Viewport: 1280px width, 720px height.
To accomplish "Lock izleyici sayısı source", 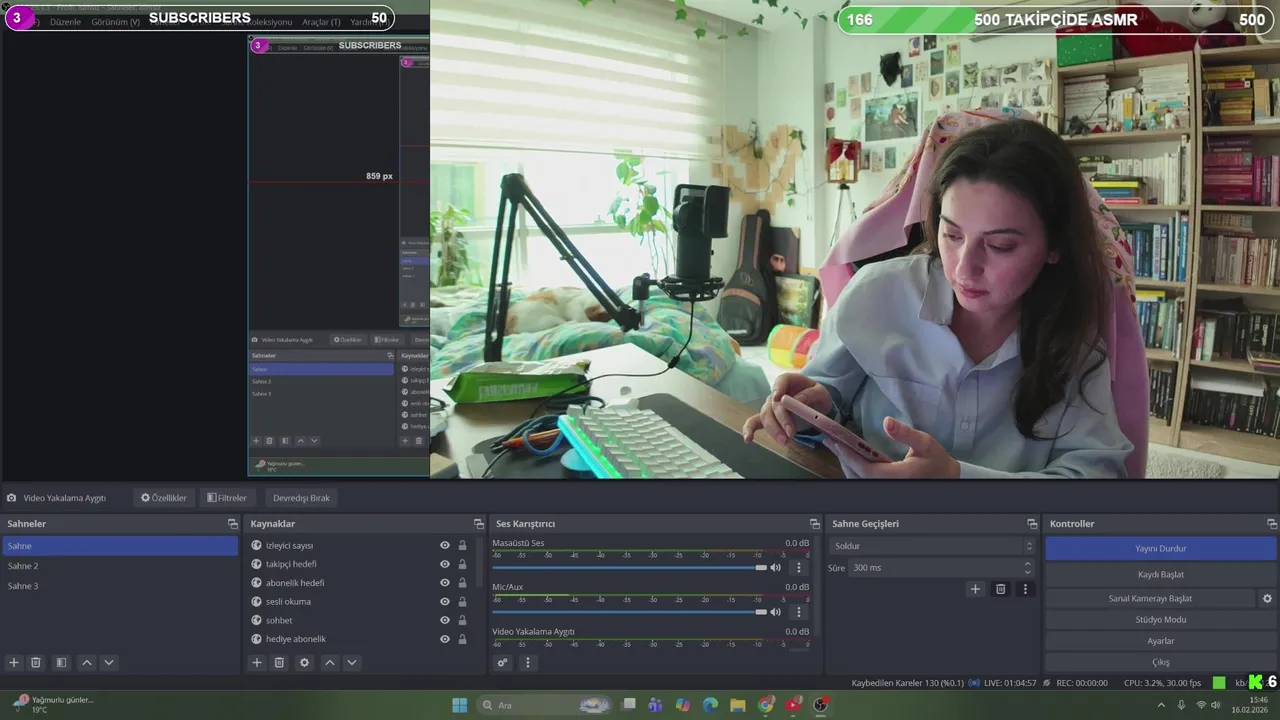I will 462,545.
